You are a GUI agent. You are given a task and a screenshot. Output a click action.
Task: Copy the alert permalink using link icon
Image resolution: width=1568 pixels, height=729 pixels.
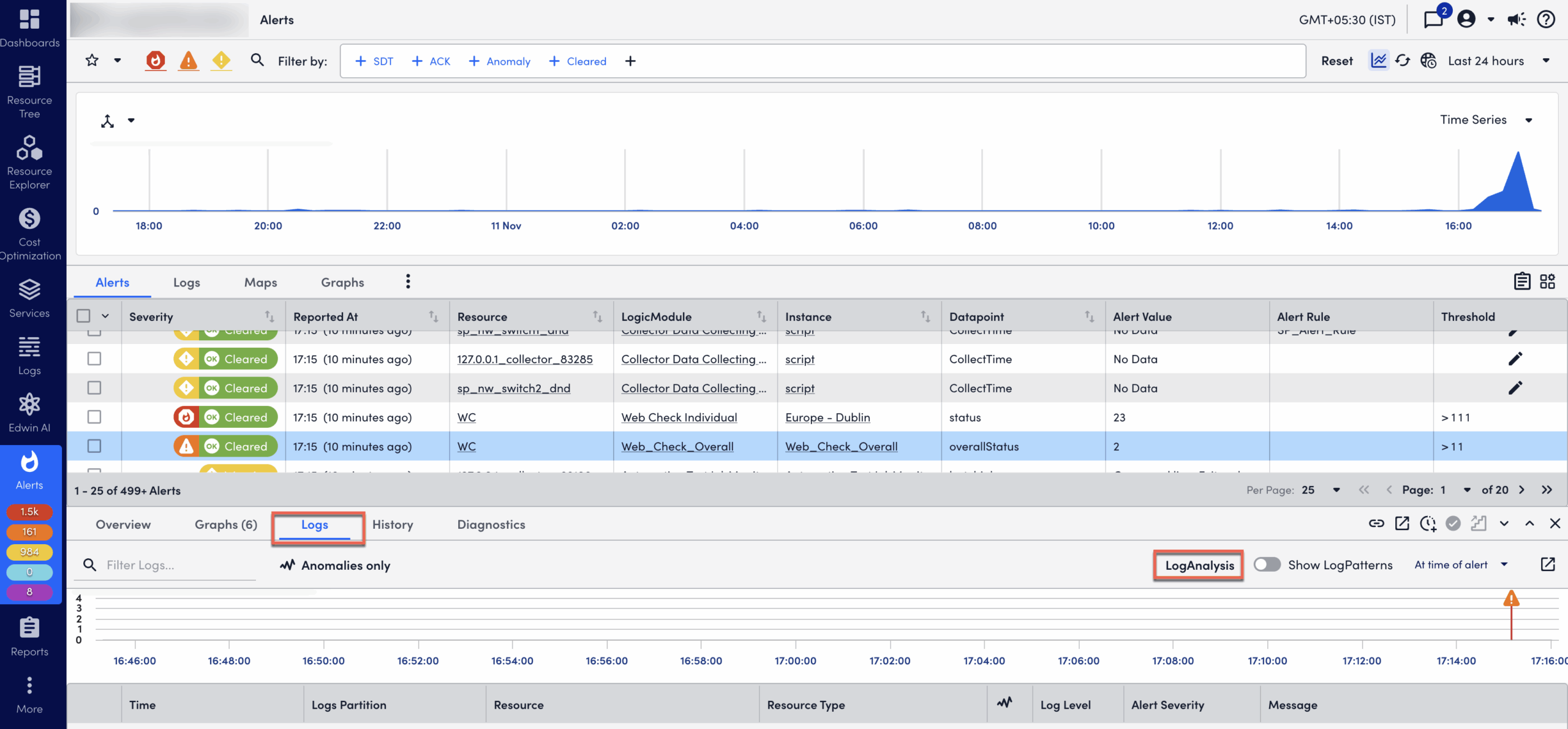pos(1376,524)
